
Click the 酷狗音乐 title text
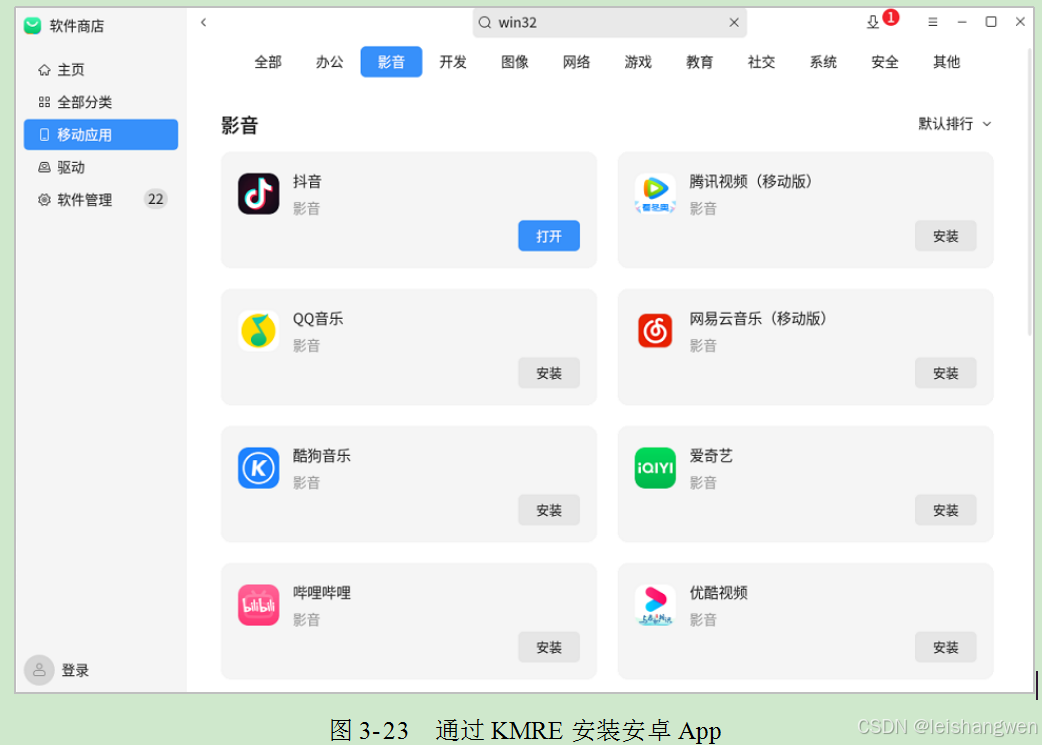pos(322,455)
